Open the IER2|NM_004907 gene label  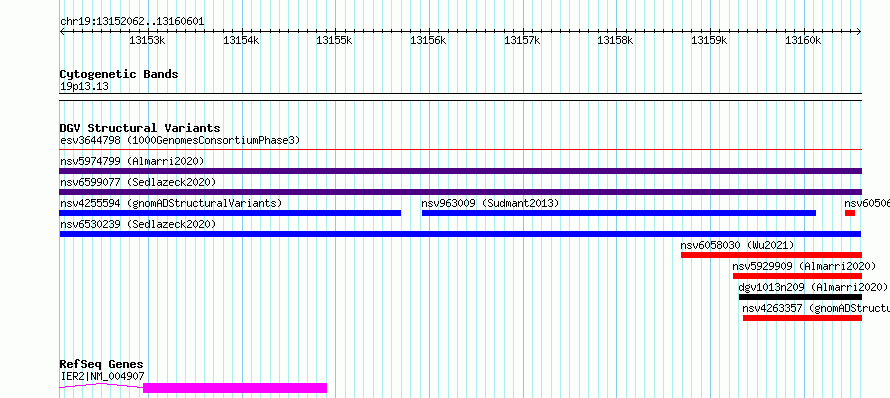102,376
